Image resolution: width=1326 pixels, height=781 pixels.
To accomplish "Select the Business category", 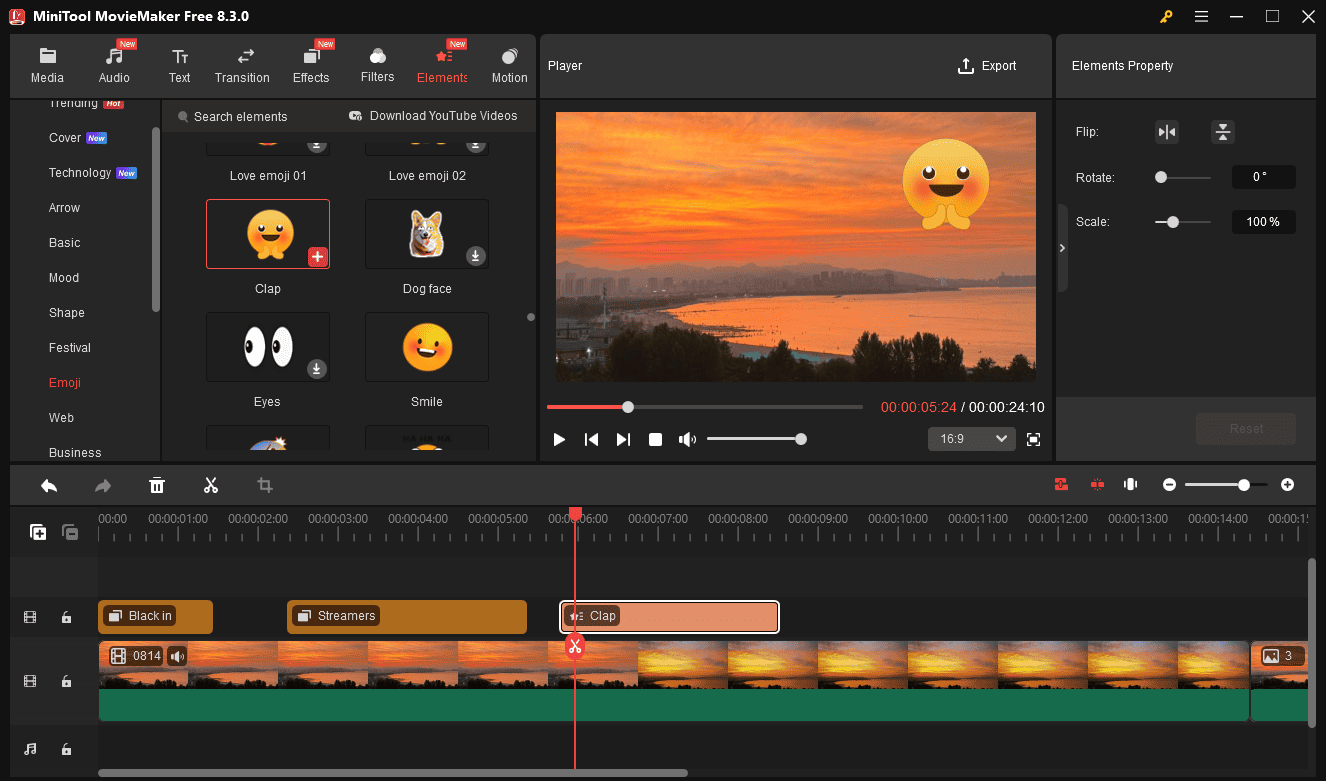I will pyautogui.click(x=75, y=453).
